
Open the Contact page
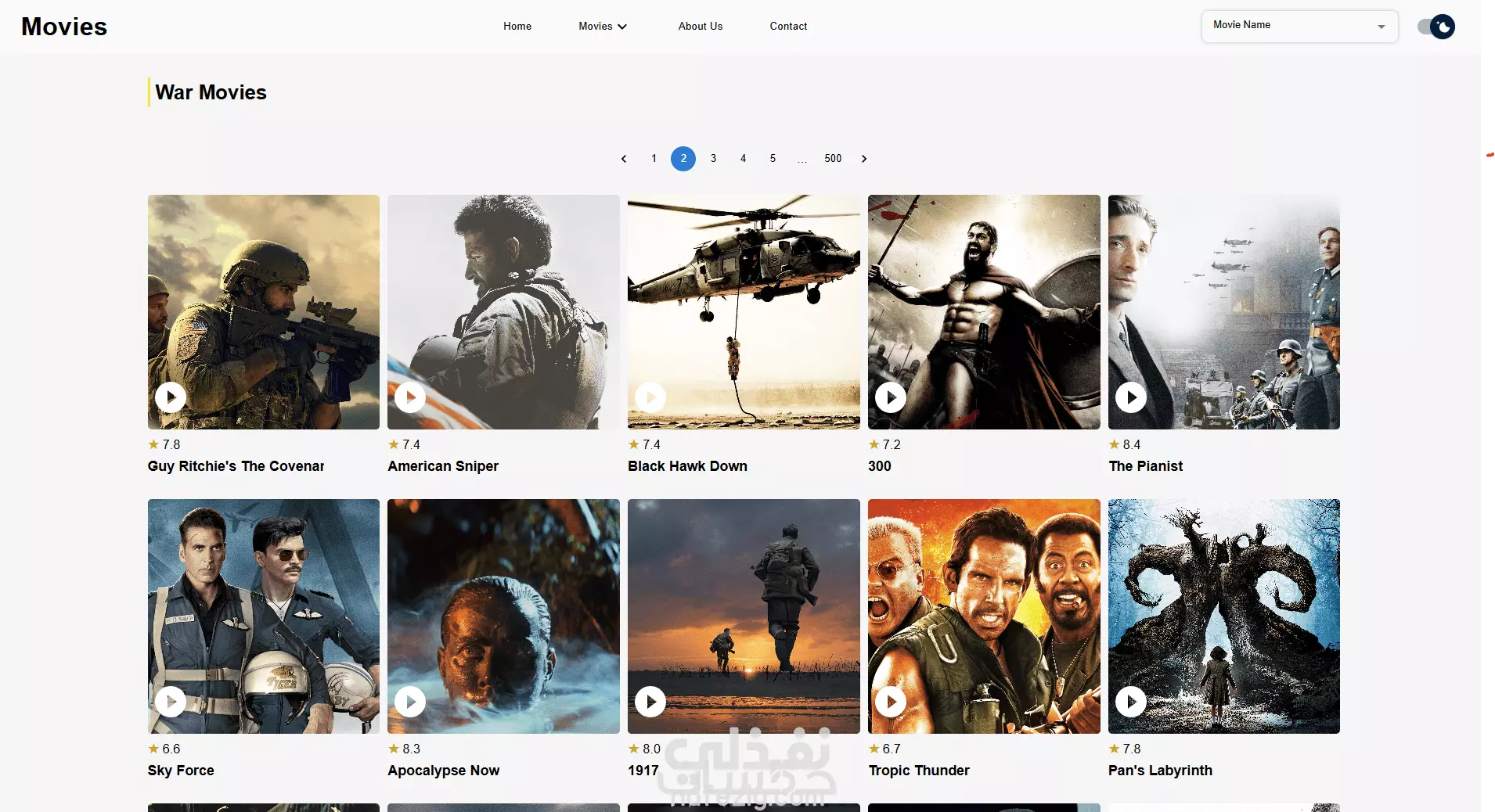point(788,27)
